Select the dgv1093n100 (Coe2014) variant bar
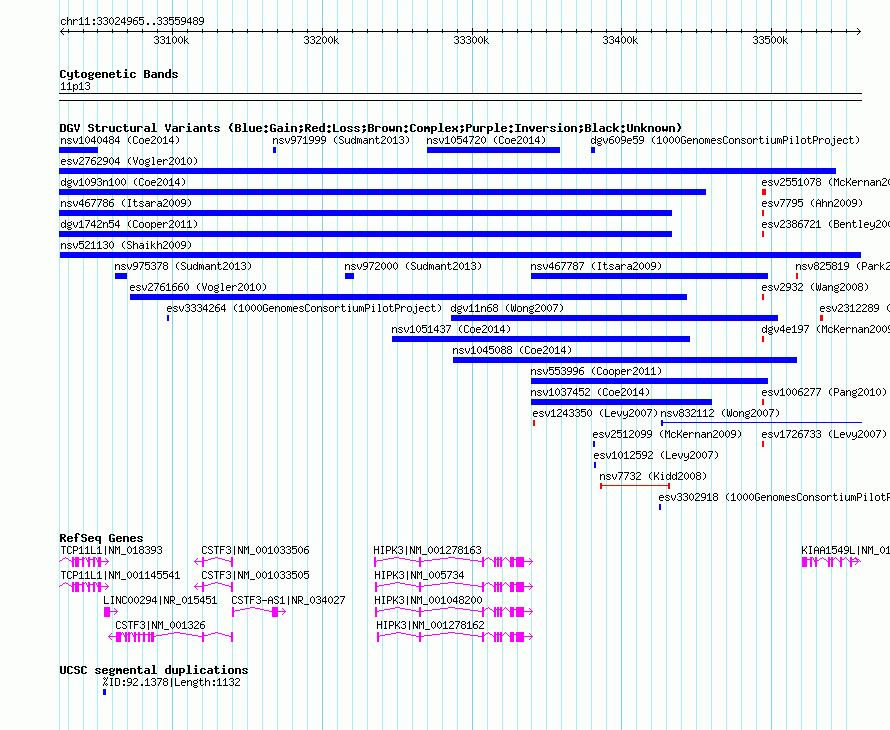This screenshot has height=730, width=890. [x=383, y=192]
